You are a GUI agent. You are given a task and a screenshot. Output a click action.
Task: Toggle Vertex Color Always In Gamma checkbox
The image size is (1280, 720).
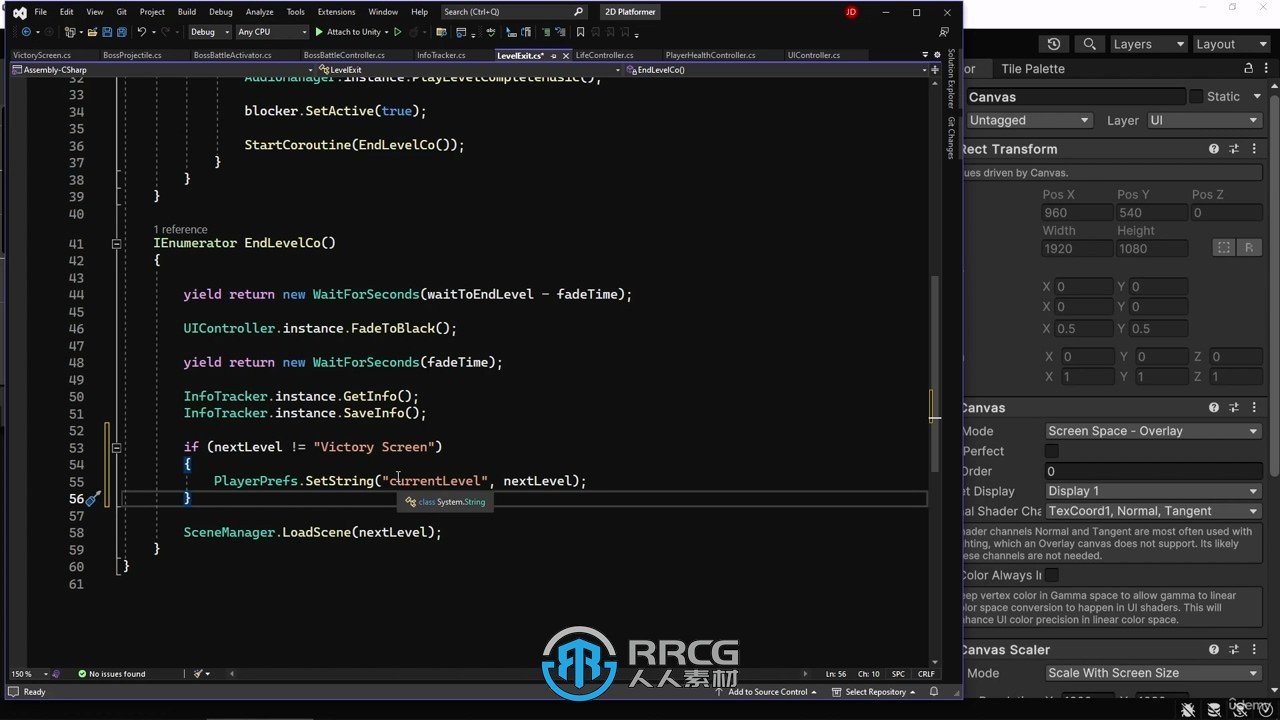tap(1052, 575)
